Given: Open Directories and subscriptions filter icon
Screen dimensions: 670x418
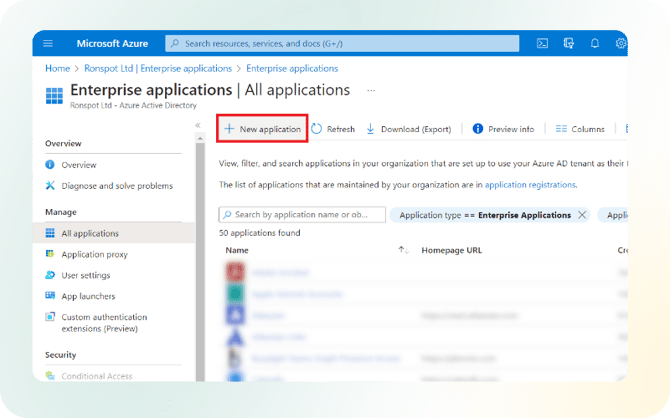Looking at the screenshot, I should pyautogui.click(x=568, y=43).
